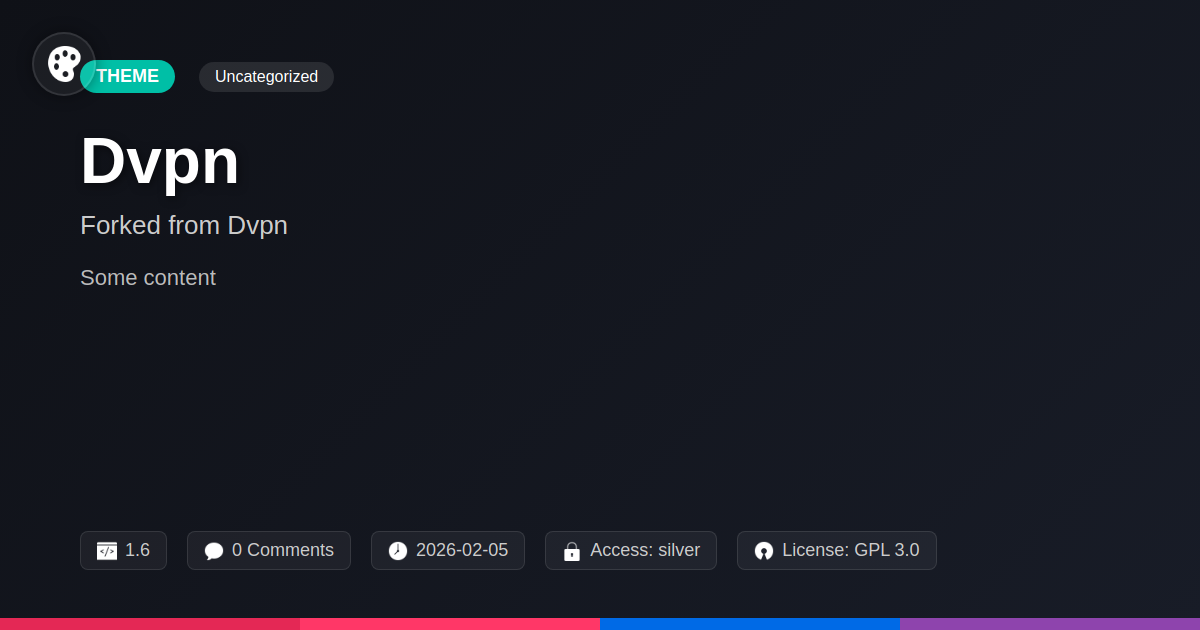
Task: Click the Dvpn title heading
Action: pos(160,161)
